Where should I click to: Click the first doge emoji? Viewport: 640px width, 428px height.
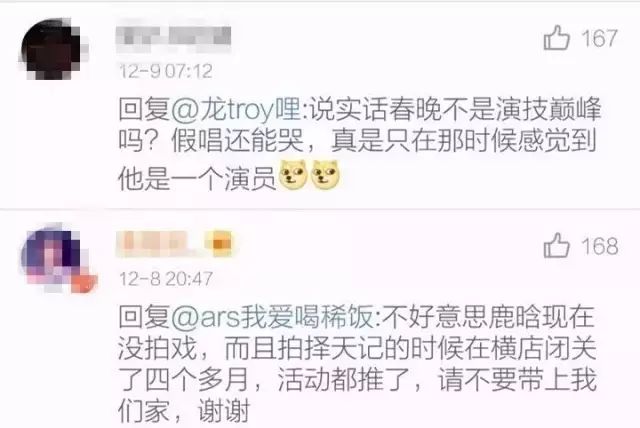click(293, 176)
